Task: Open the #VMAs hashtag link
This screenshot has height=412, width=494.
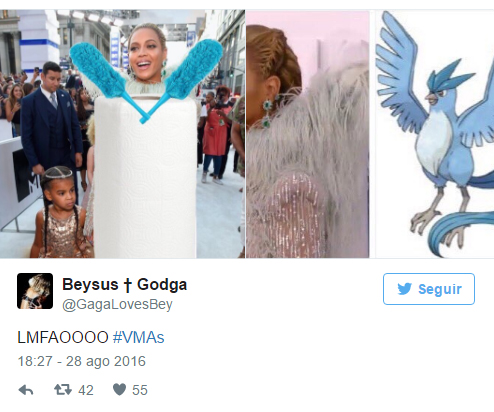Action: coord(138,337)
